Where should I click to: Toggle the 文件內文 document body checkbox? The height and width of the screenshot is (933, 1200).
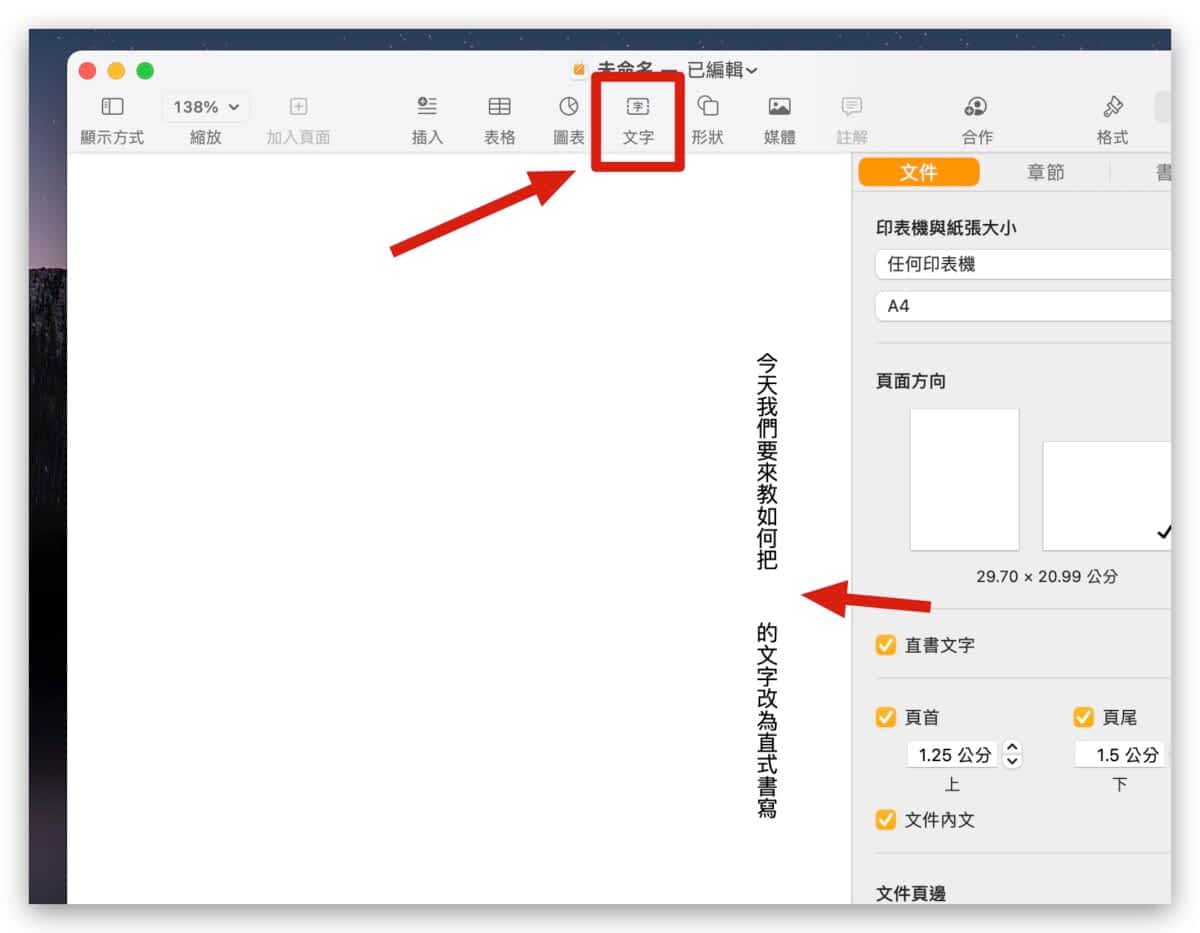886,820
